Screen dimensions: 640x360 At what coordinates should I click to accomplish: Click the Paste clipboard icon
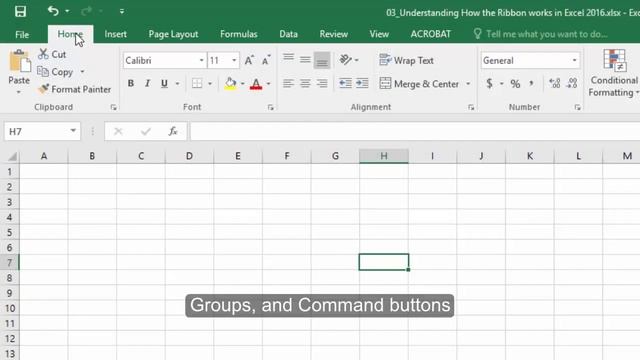pyautogui.click(x=19, y=61)
